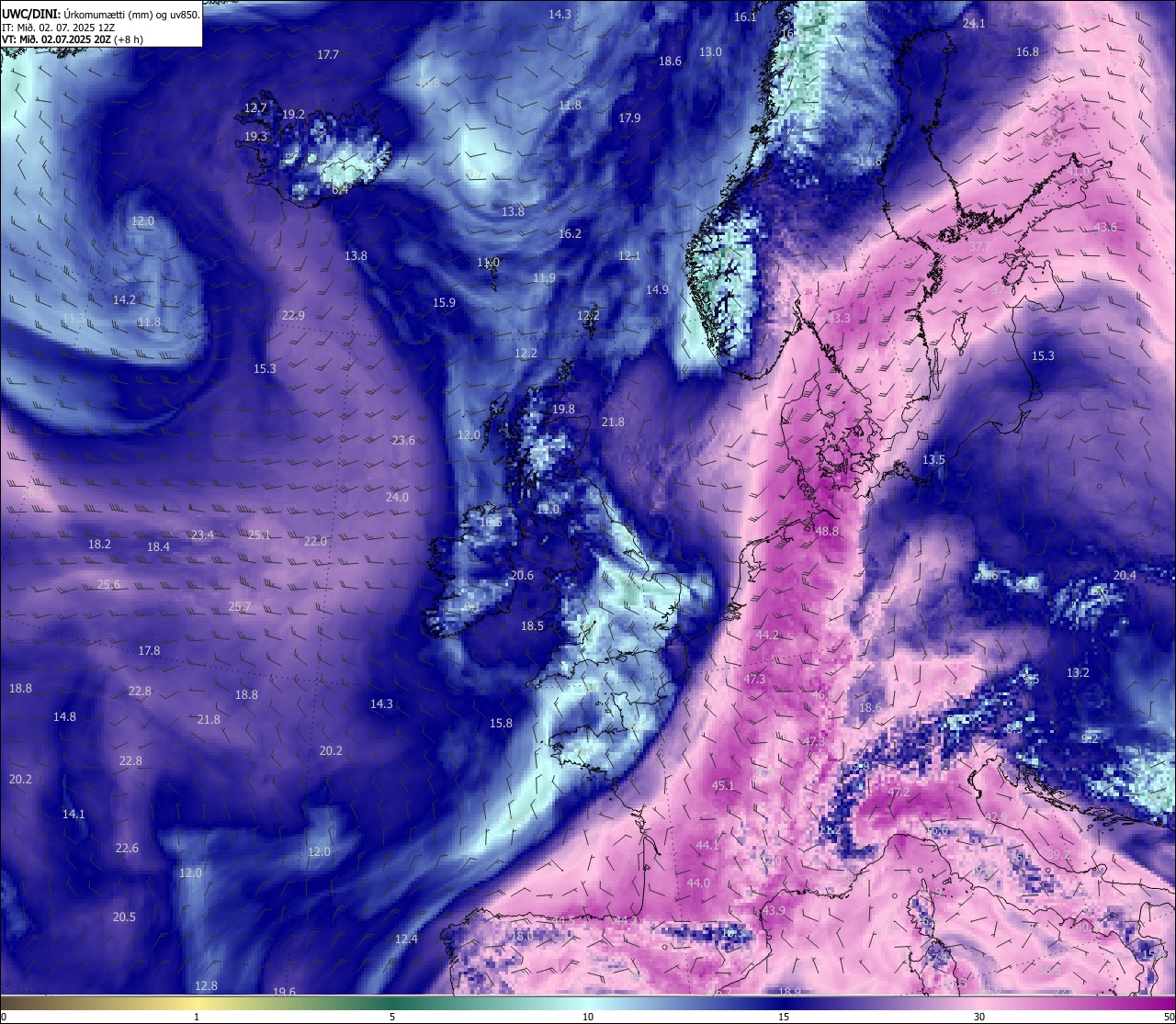Click the color scale label 5
Screen dimensions: 1176x1024
(x=392, y=1017)
